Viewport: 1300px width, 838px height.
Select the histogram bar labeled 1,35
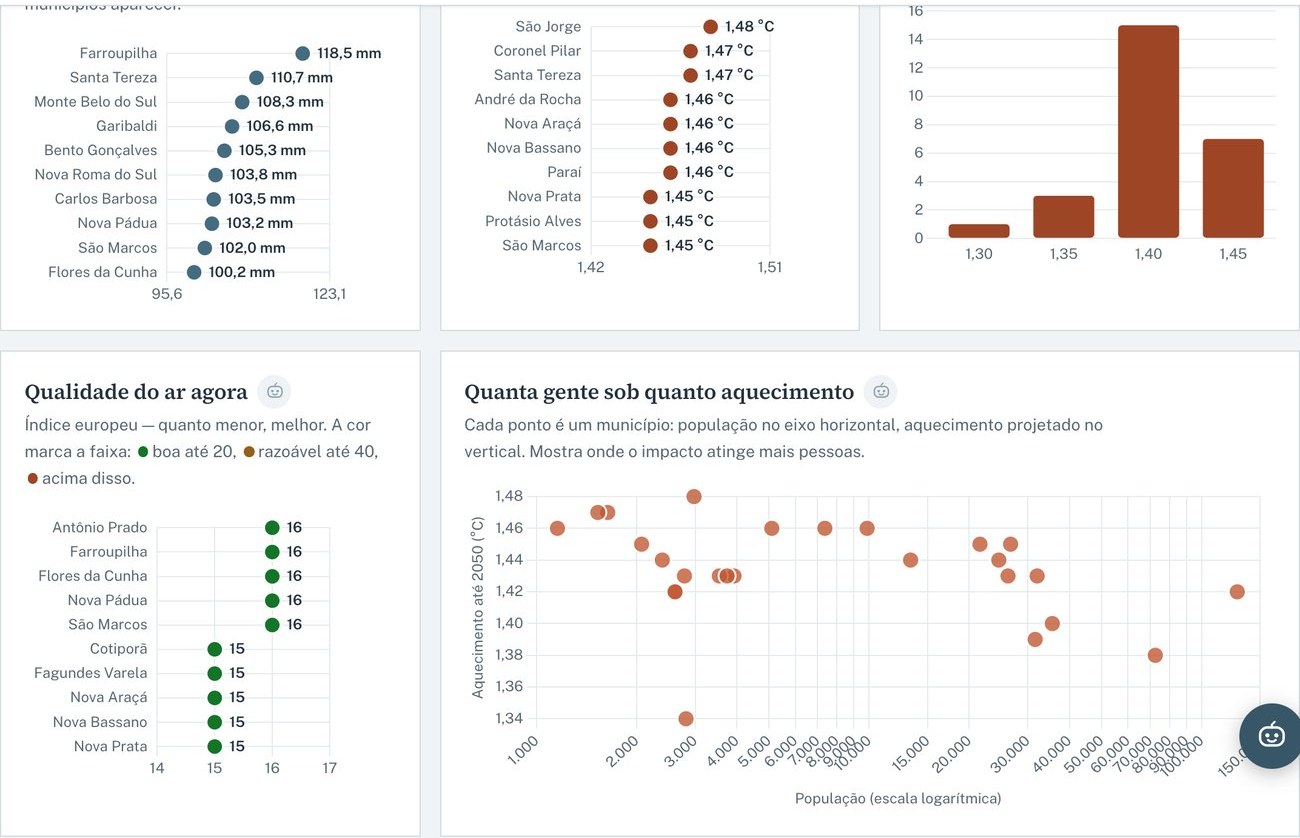click(1064, 217)
